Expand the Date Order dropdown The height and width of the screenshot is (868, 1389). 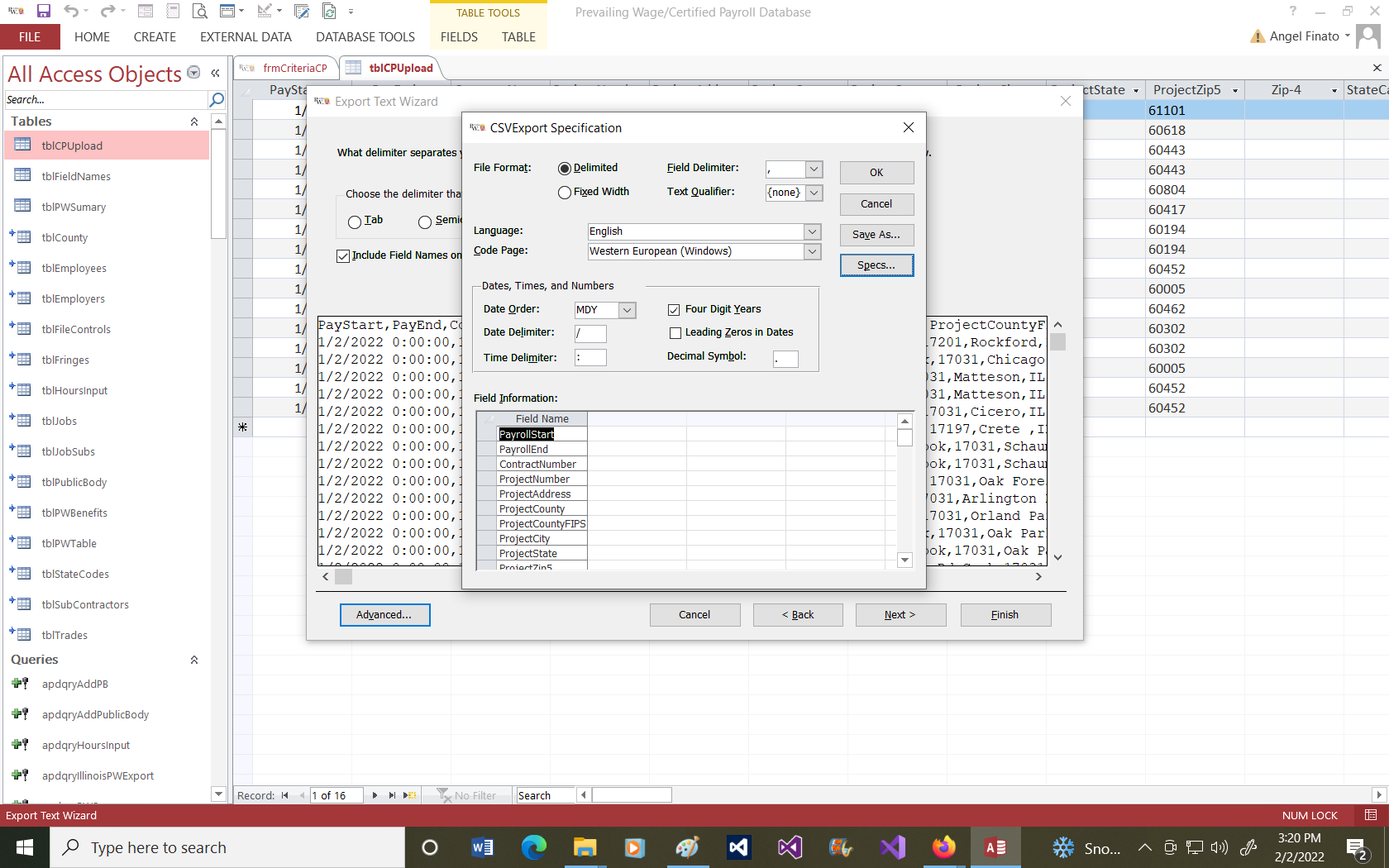[x=628, y=310]
